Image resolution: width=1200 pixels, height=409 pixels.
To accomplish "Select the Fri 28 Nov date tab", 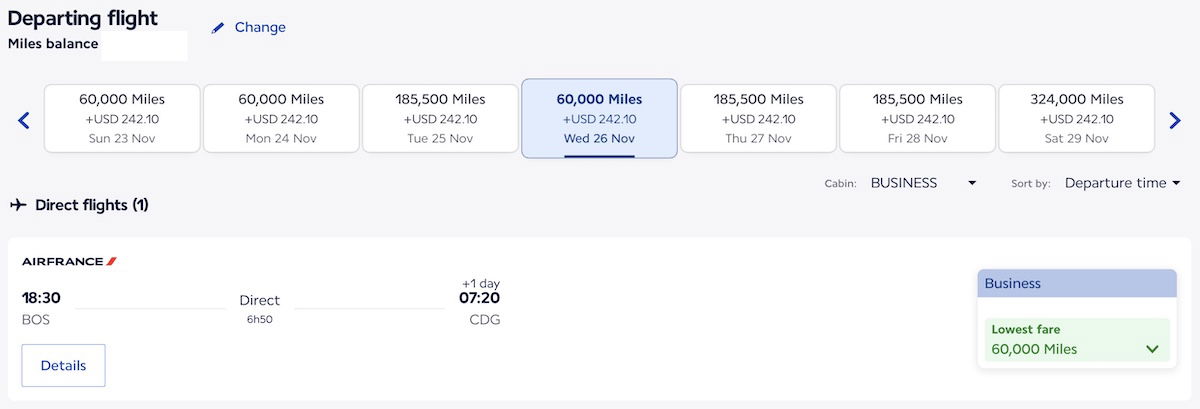I will point(917,119).
